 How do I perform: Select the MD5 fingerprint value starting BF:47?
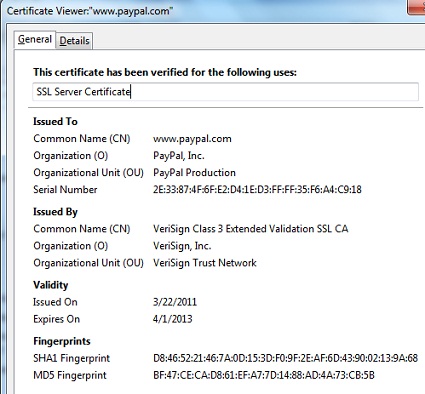point(264,375)
